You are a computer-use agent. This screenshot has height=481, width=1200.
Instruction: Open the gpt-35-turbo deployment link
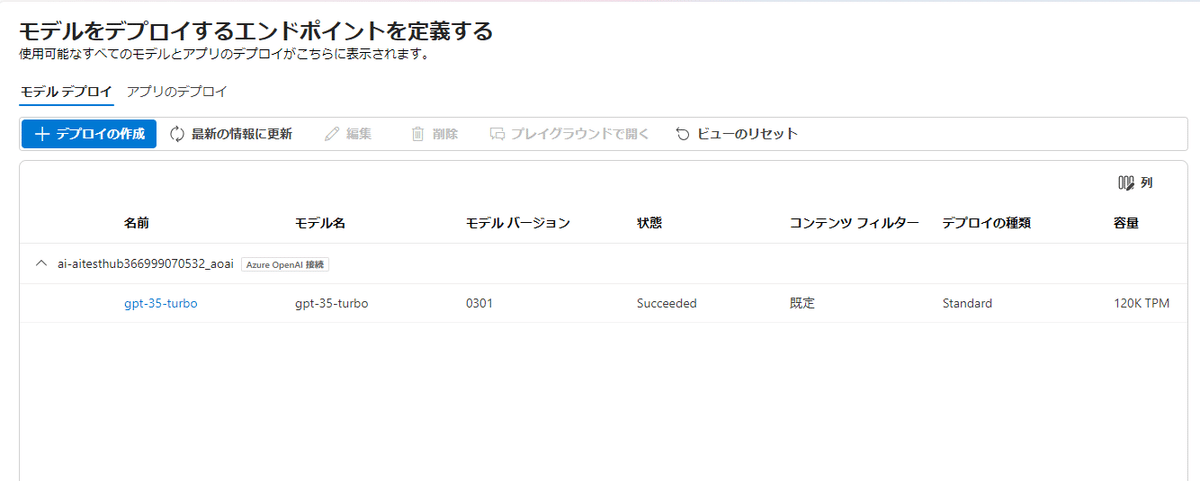coord(160,303)
